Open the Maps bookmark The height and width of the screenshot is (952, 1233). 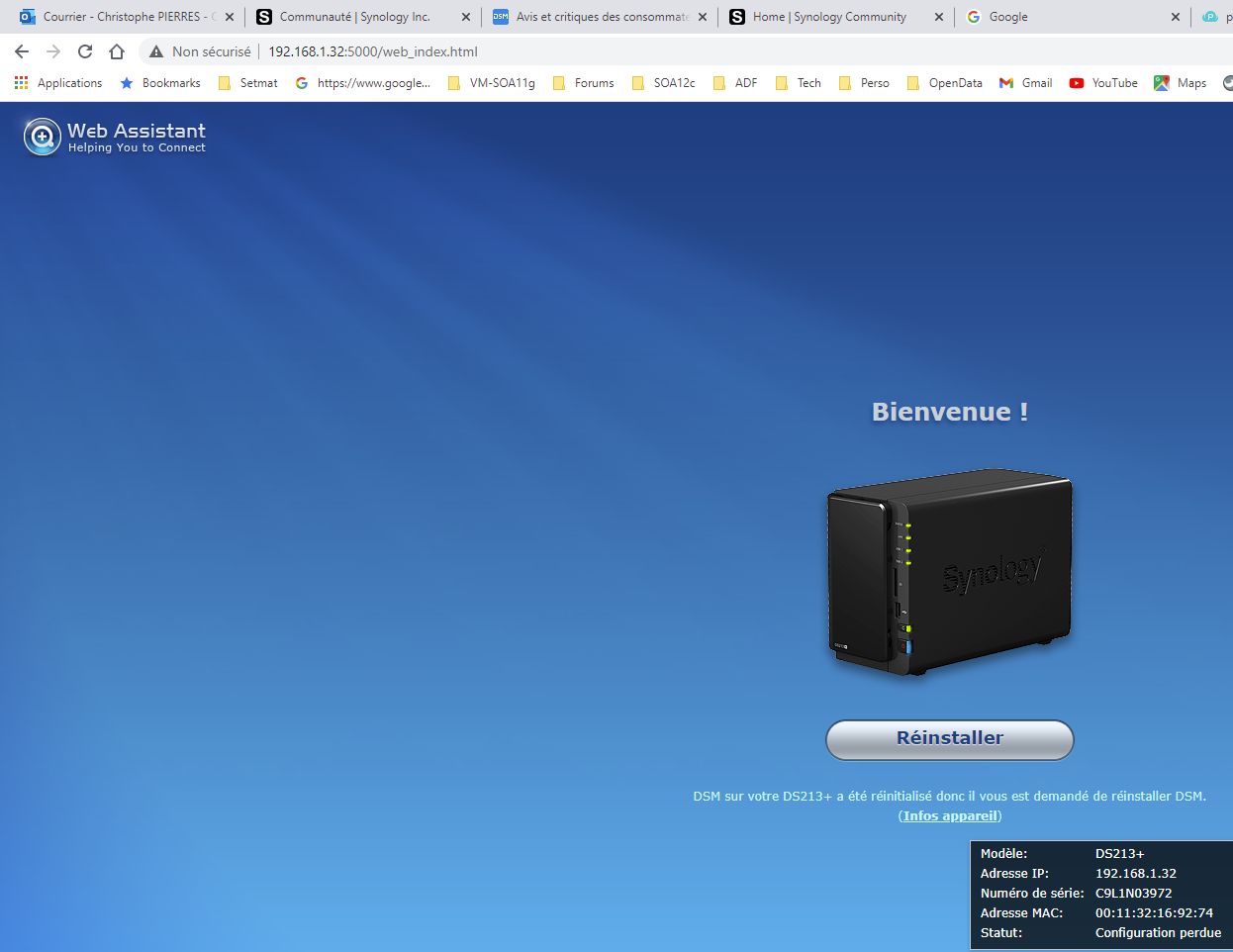[1181, 83]
